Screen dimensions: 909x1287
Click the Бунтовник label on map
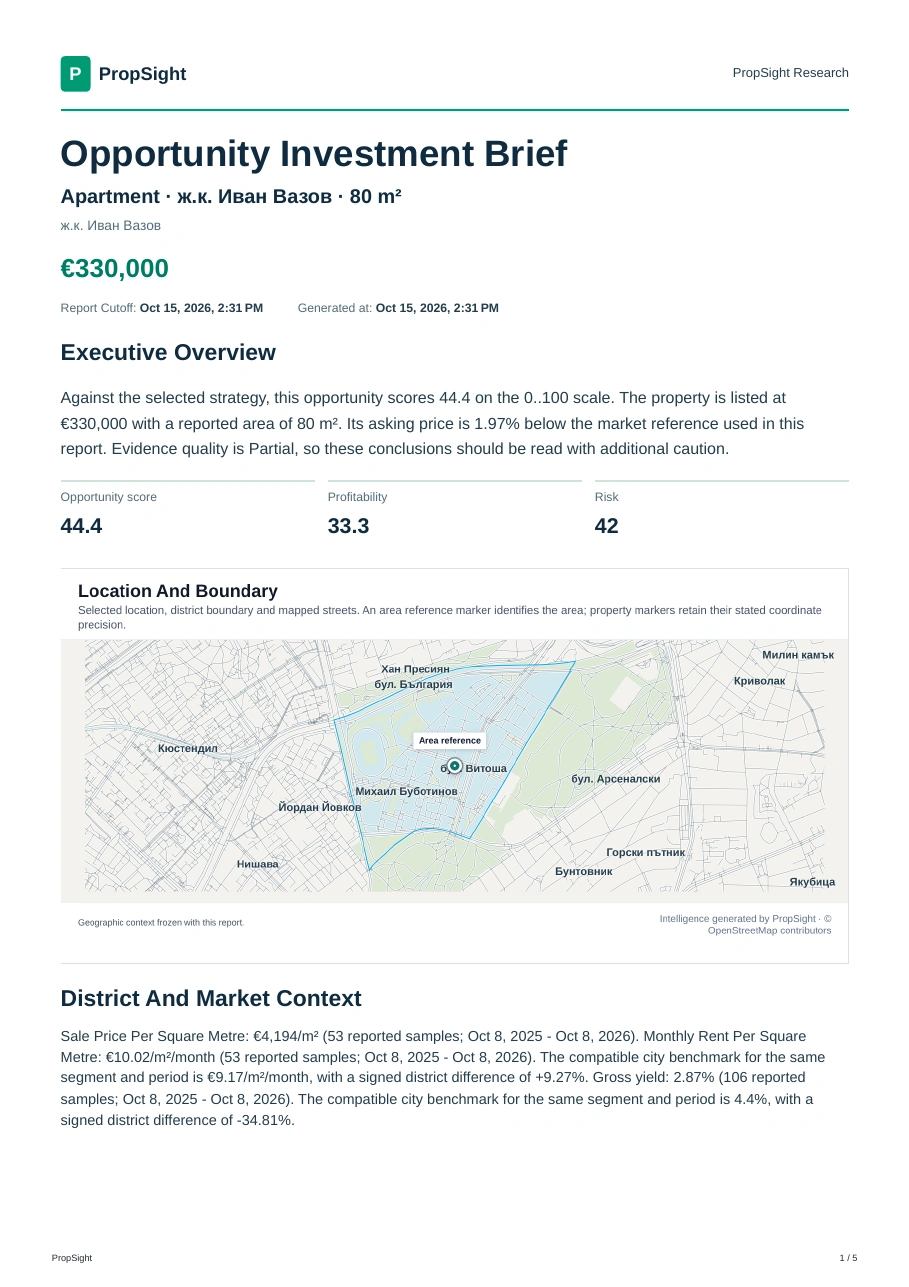[x=584, y=872]
